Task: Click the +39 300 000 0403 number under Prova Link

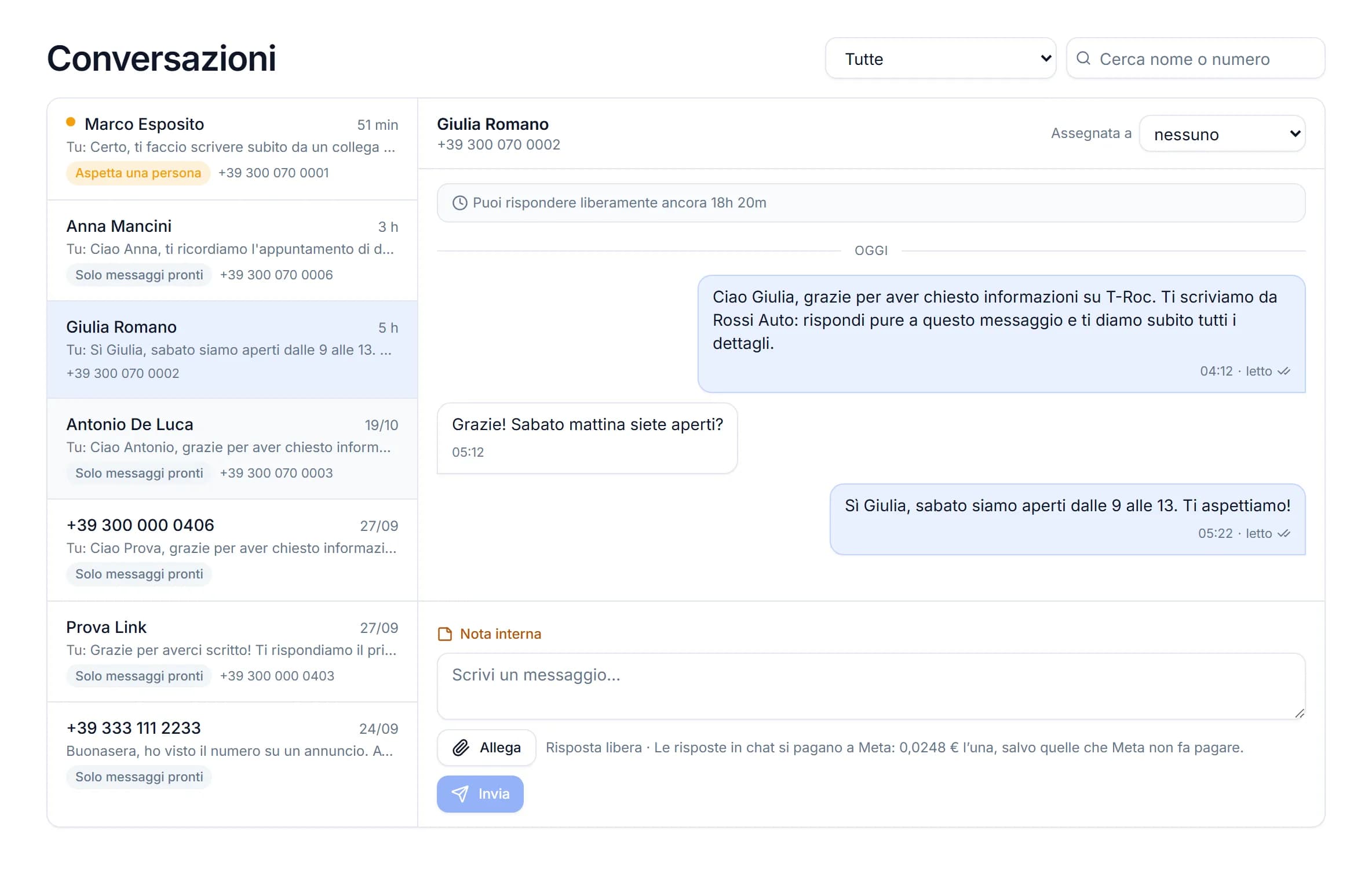Action: (x=277, y=676)
